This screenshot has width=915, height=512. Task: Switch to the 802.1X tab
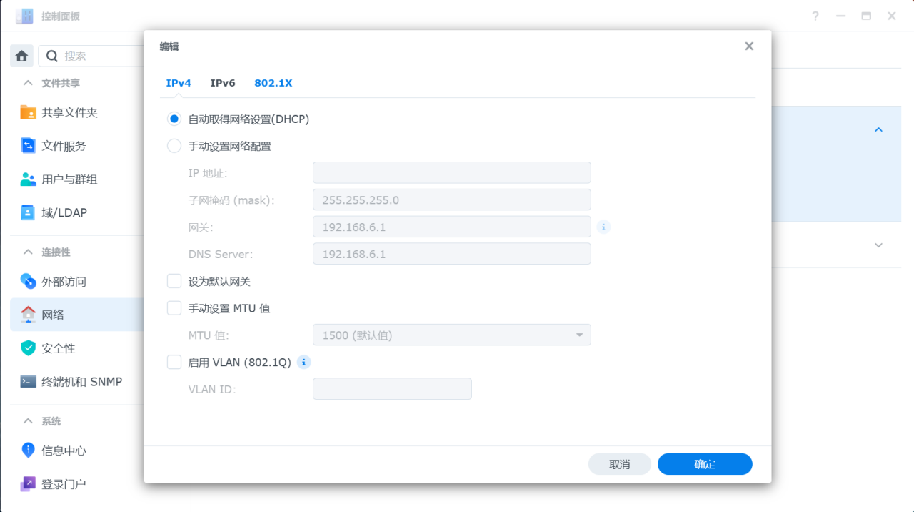(x=273, y=83)
